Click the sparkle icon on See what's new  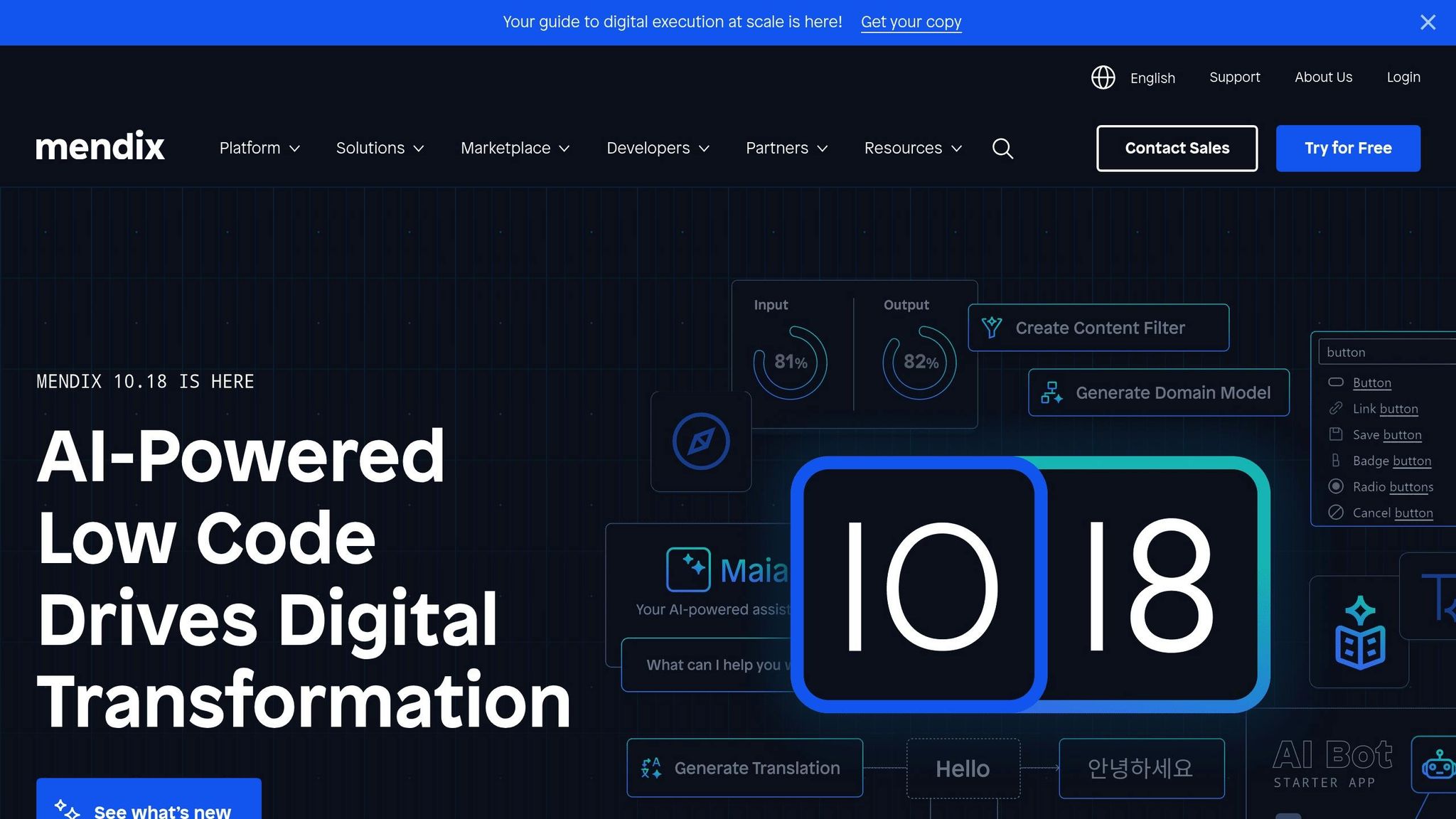click(x=67, y=809)
